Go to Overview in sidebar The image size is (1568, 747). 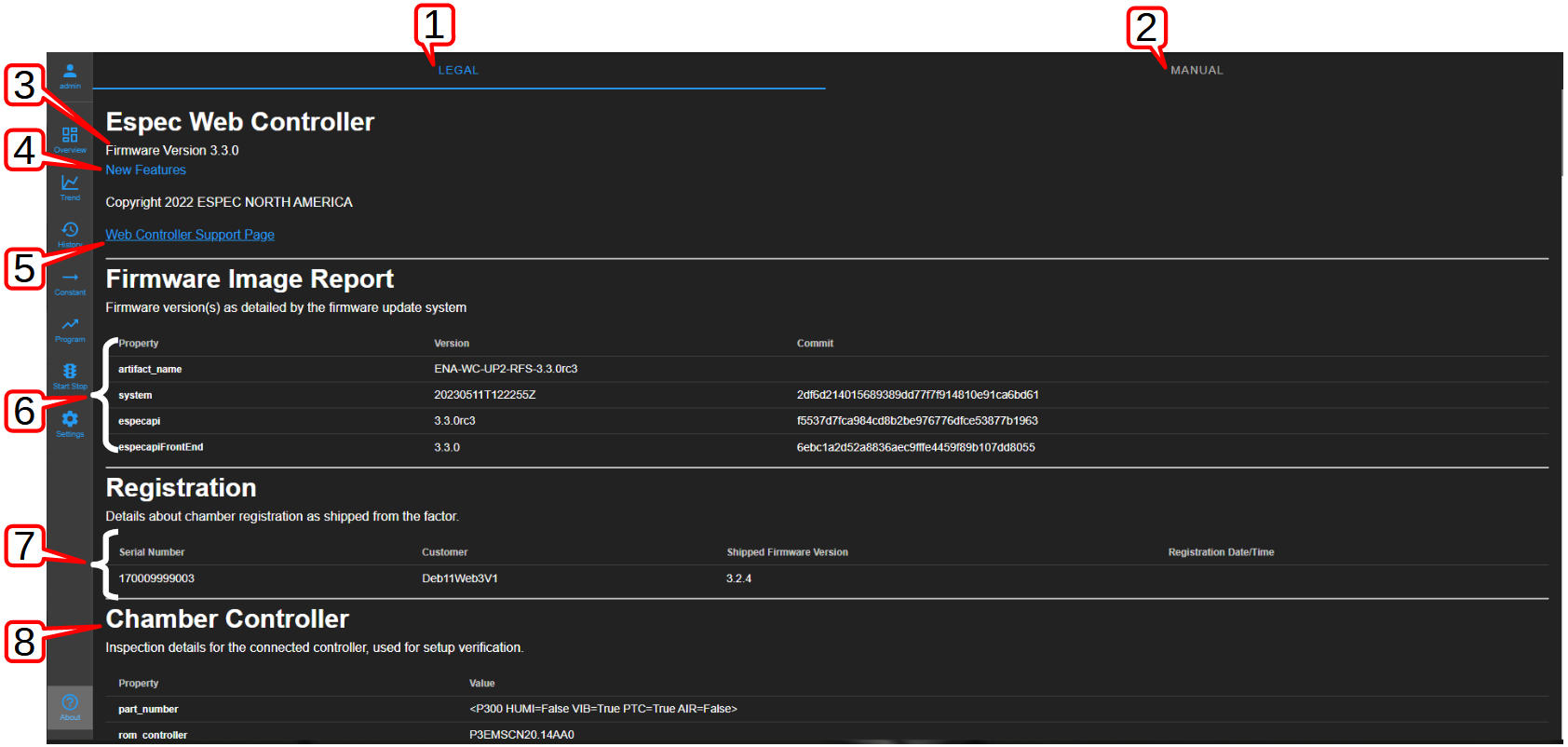(x=70, y=140)
